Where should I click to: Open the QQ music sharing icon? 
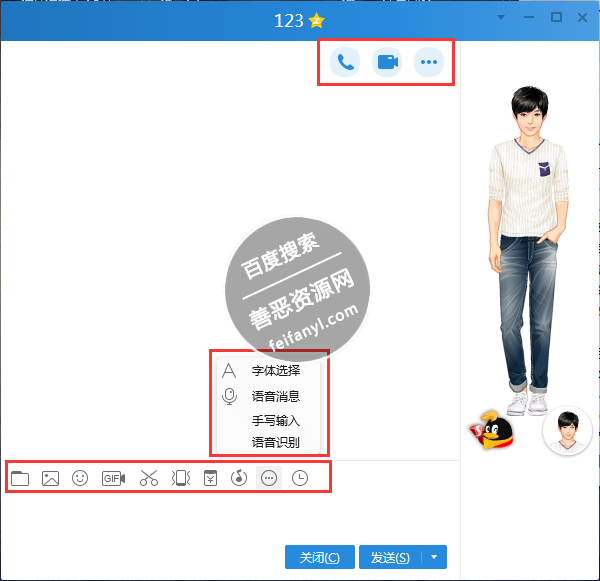click(239, 478)
